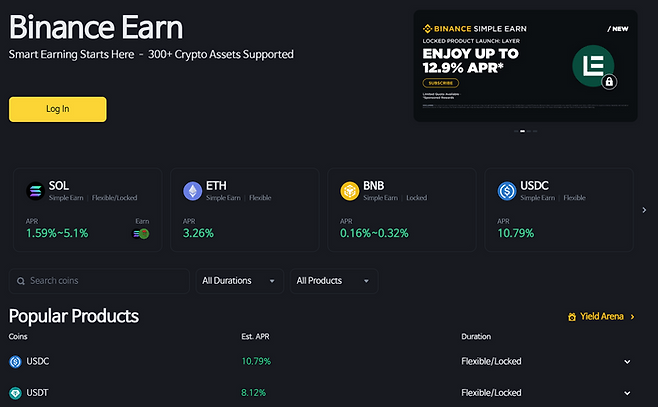Expand the USDC product row
Viewport: 658px width, 407px height.
(x=627, y=361)
